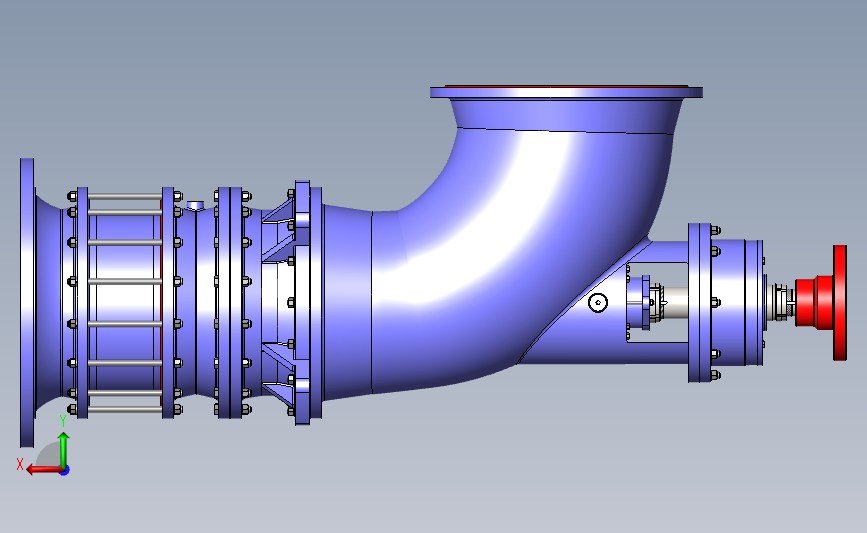The image size is (867, 533).
Task: Click the green Y axis arrow of triad
Action: tap(64, 450)
